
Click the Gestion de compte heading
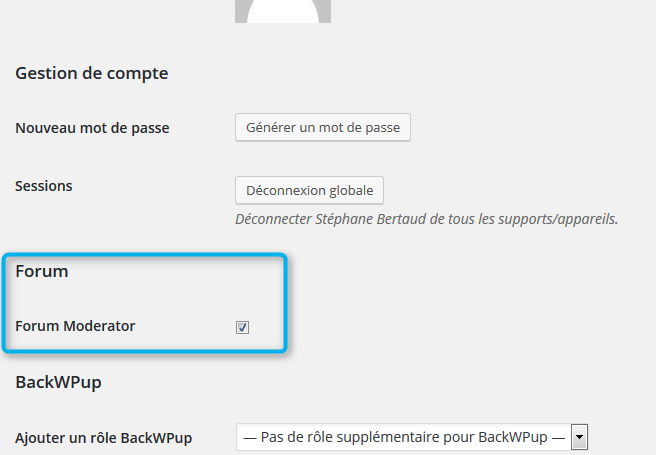coord(92,74)
